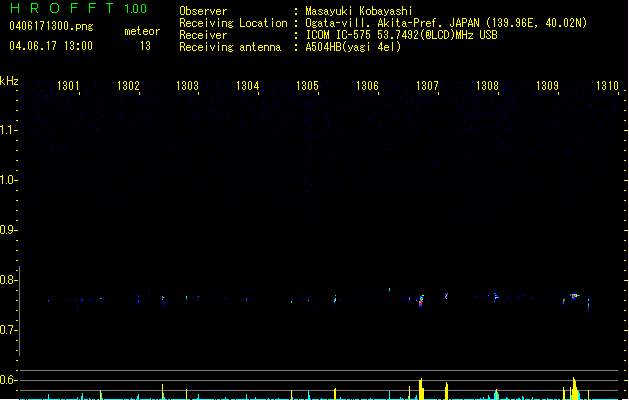Click the bright meteor echo after 1309
The width and height of the screenshot is (629, 400).
(574, 296)
